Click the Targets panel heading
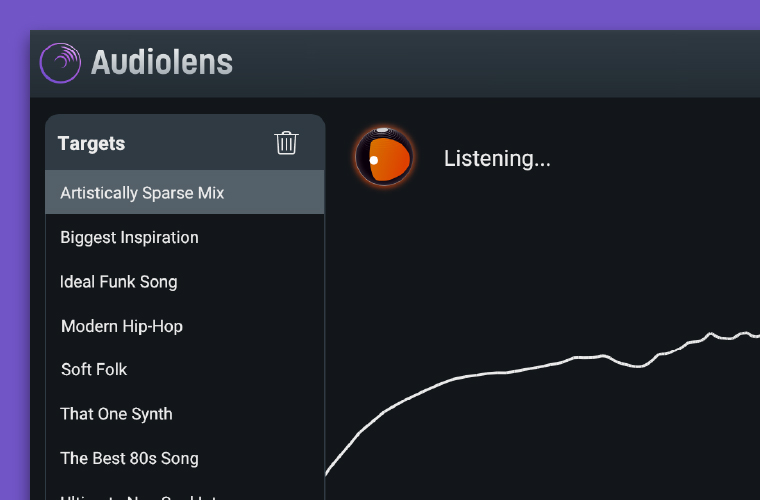 pyautogui.click(x=91, y=143)
